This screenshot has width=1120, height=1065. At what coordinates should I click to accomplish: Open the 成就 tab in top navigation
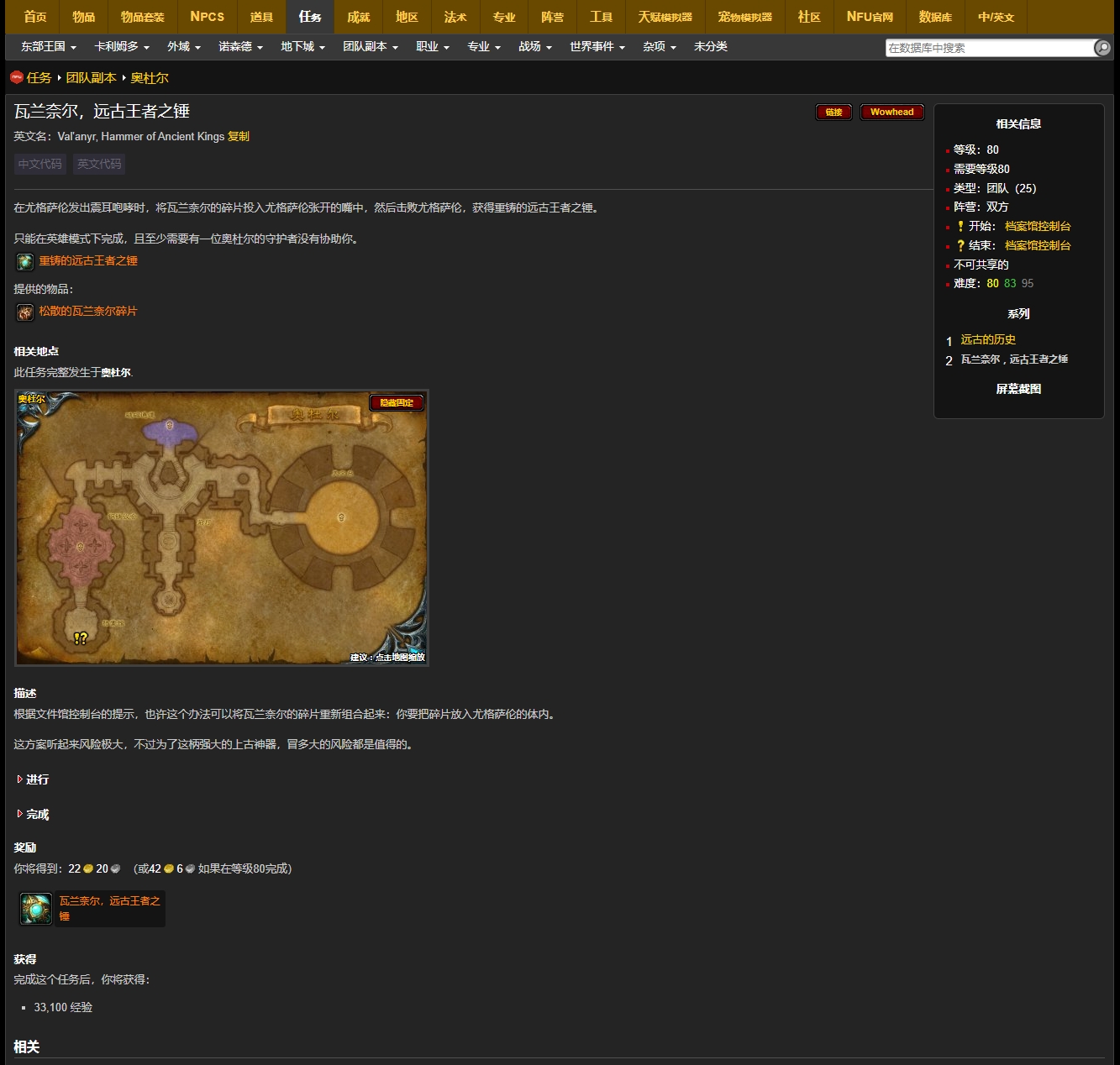[359, 17]
